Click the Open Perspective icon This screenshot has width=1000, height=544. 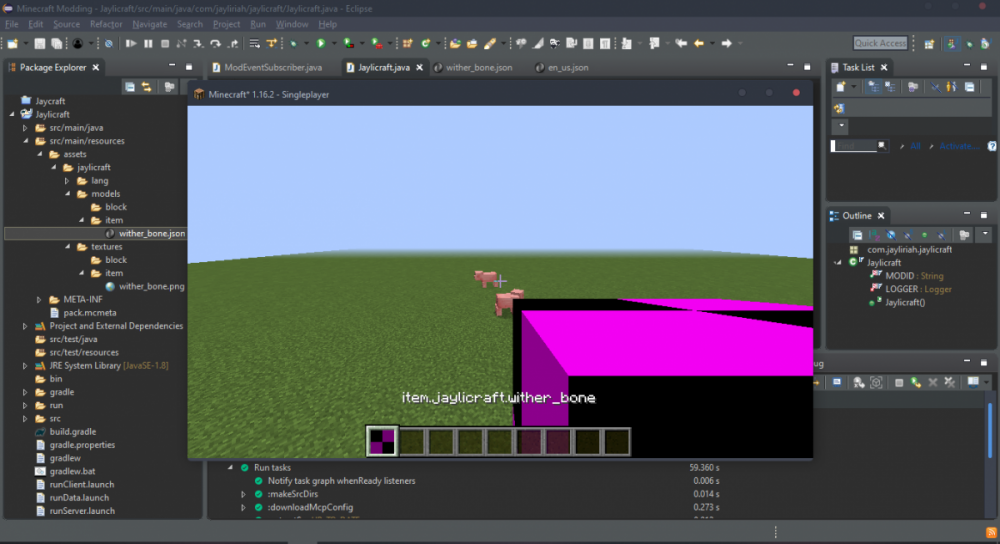tap(929, 43)
